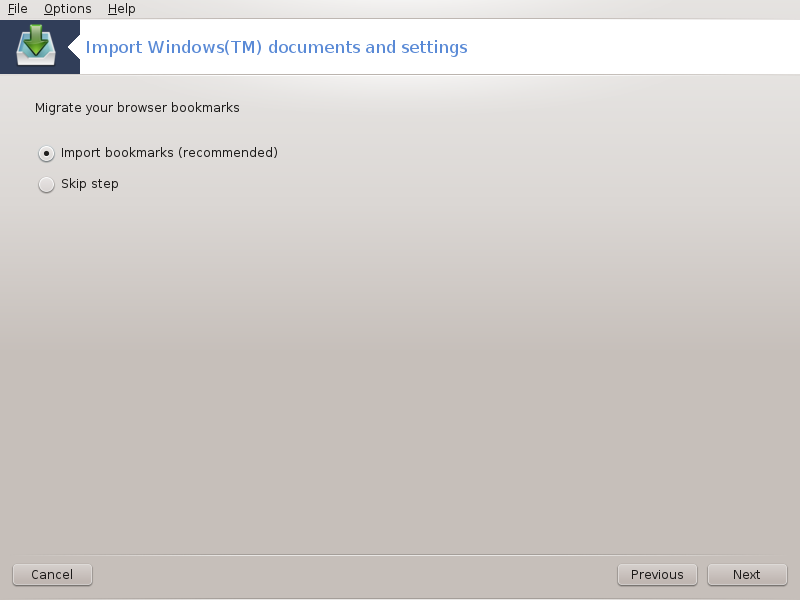Click the blank wizard area below Skip step
800x600 pixels.
click(400, 370)
